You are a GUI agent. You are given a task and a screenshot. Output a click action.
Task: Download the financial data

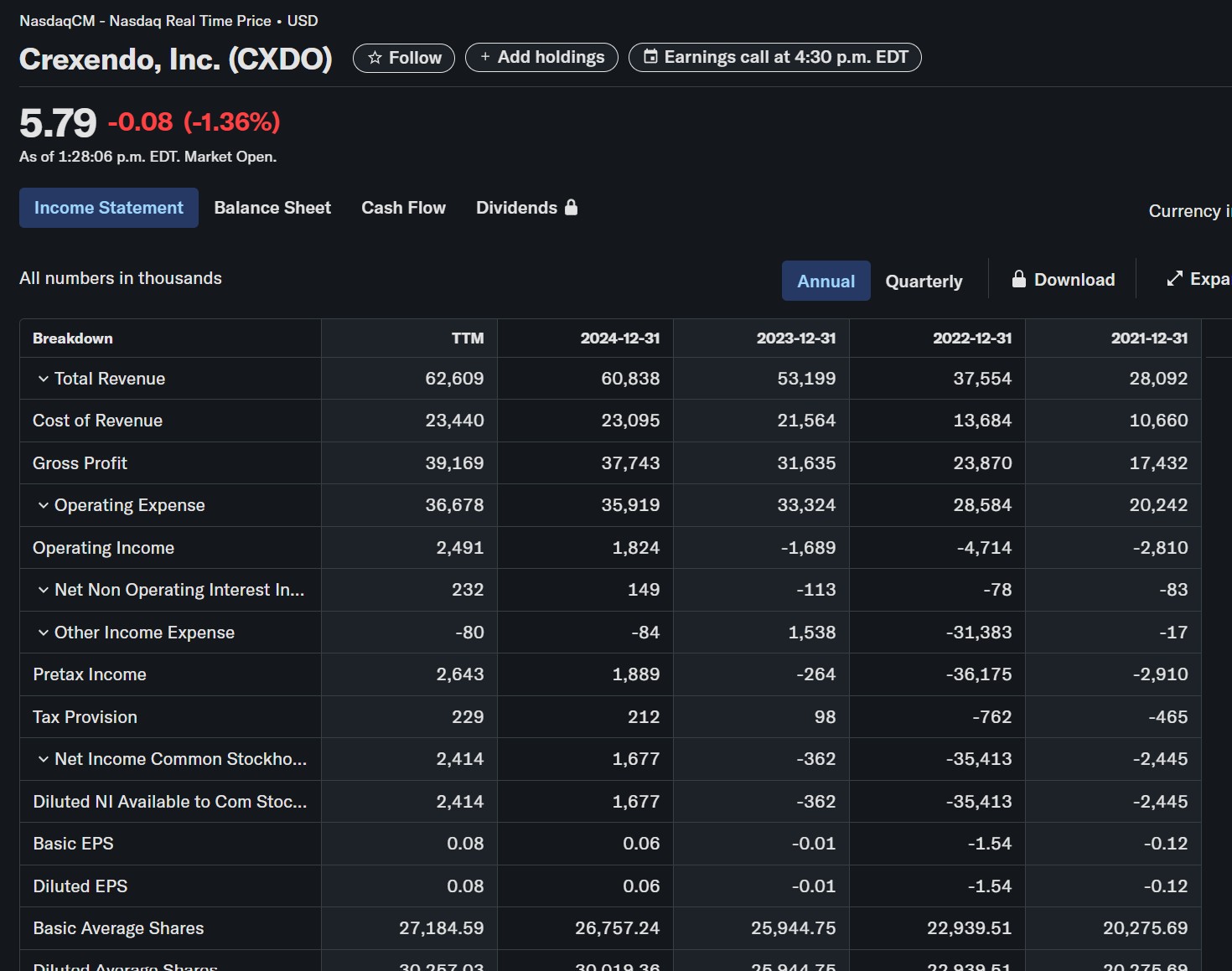(x=1064, y=279)
